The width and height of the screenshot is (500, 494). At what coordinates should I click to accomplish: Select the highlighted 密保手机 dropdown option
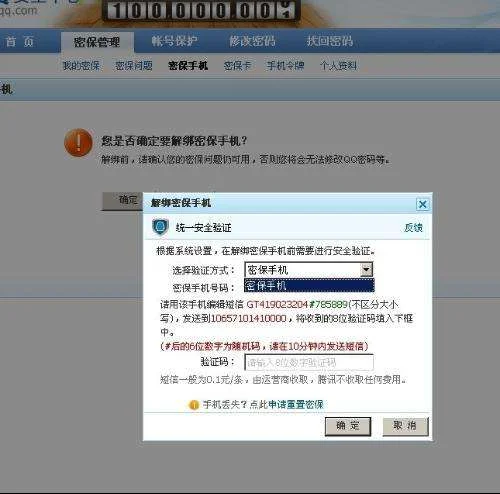coord(309,285)
